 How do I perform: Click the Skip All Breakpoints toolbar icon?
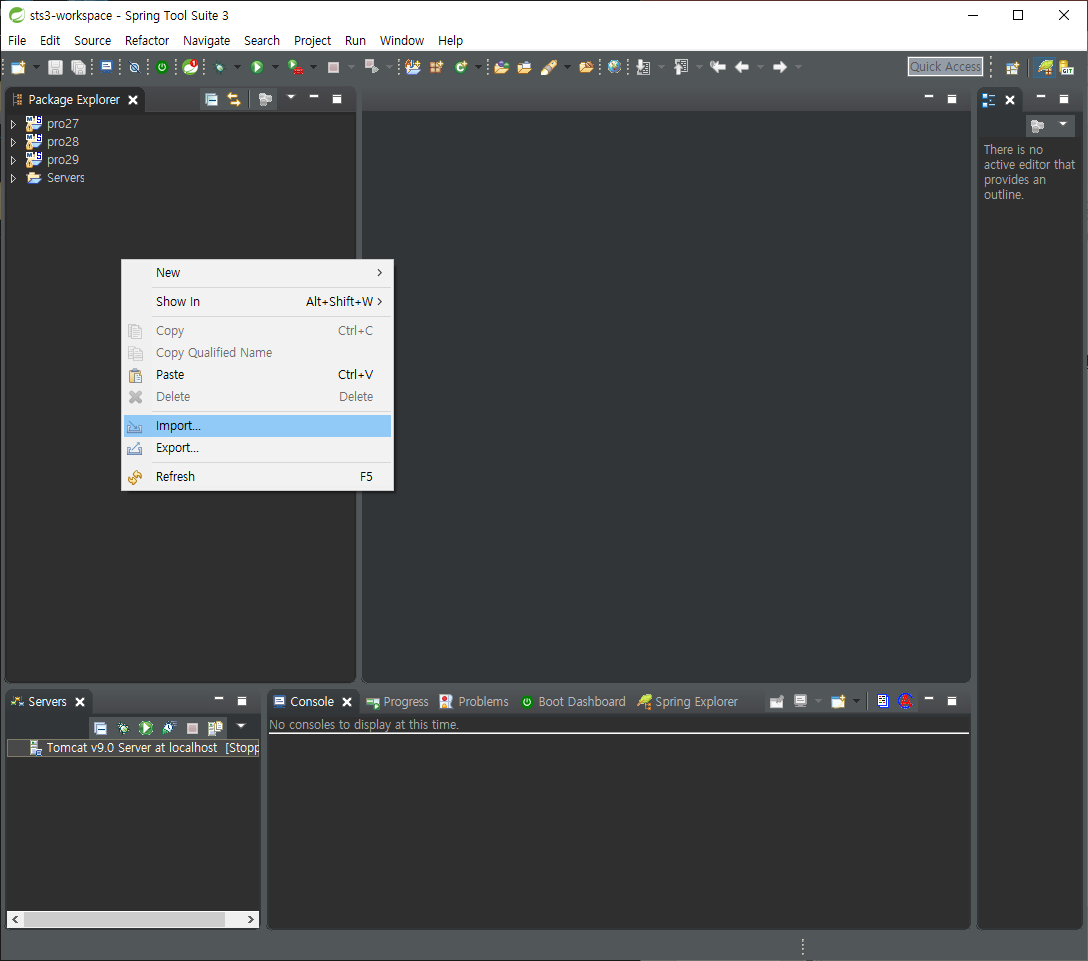135,67
